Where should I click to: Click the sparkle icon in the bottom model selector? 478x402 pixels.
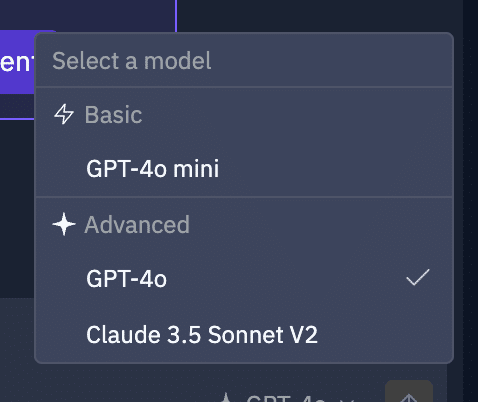pos(226,398)
